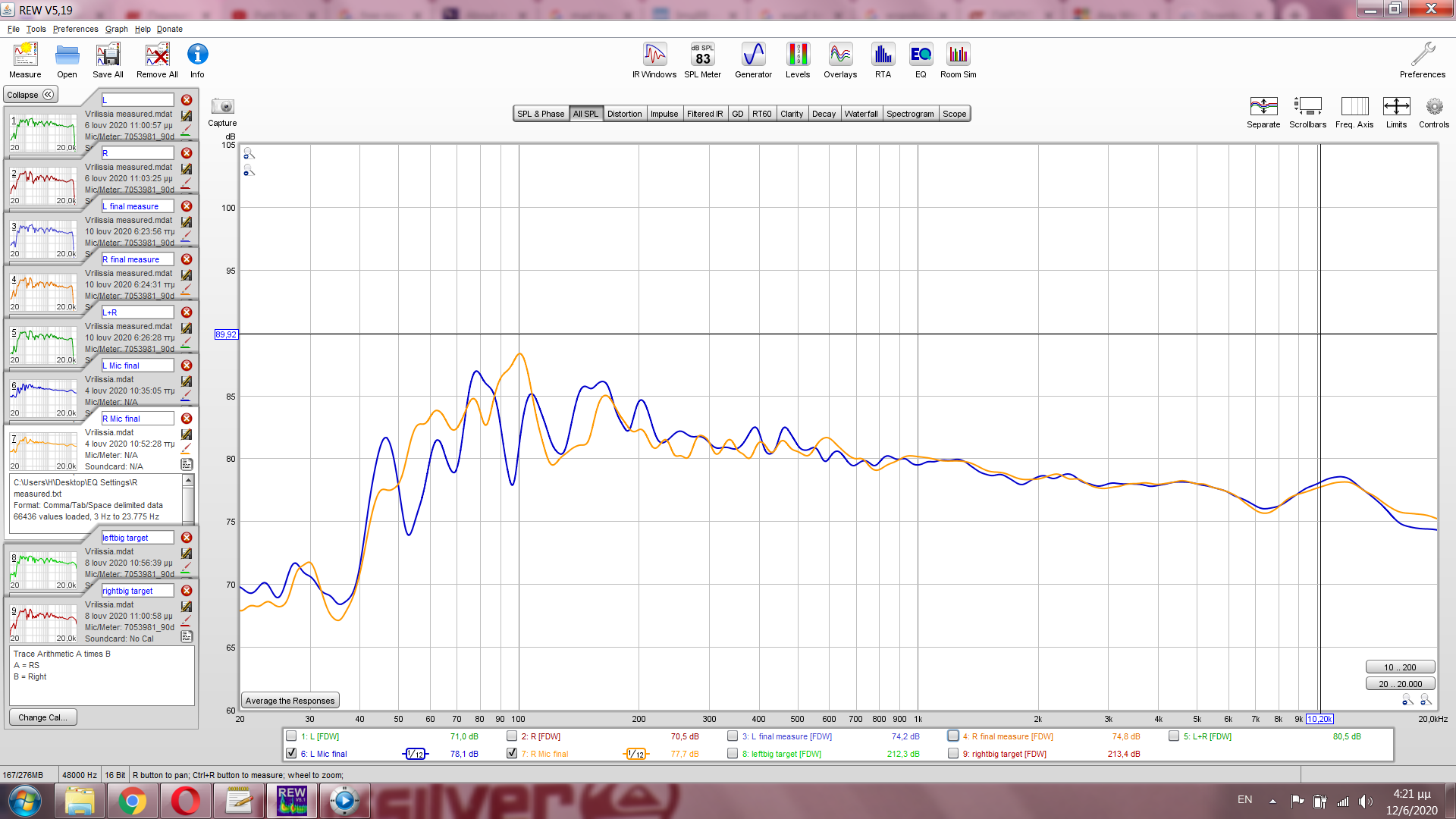1456x819 pixels.
Task: Remove the L+R measurement with red X
Action: click(187, 312)
